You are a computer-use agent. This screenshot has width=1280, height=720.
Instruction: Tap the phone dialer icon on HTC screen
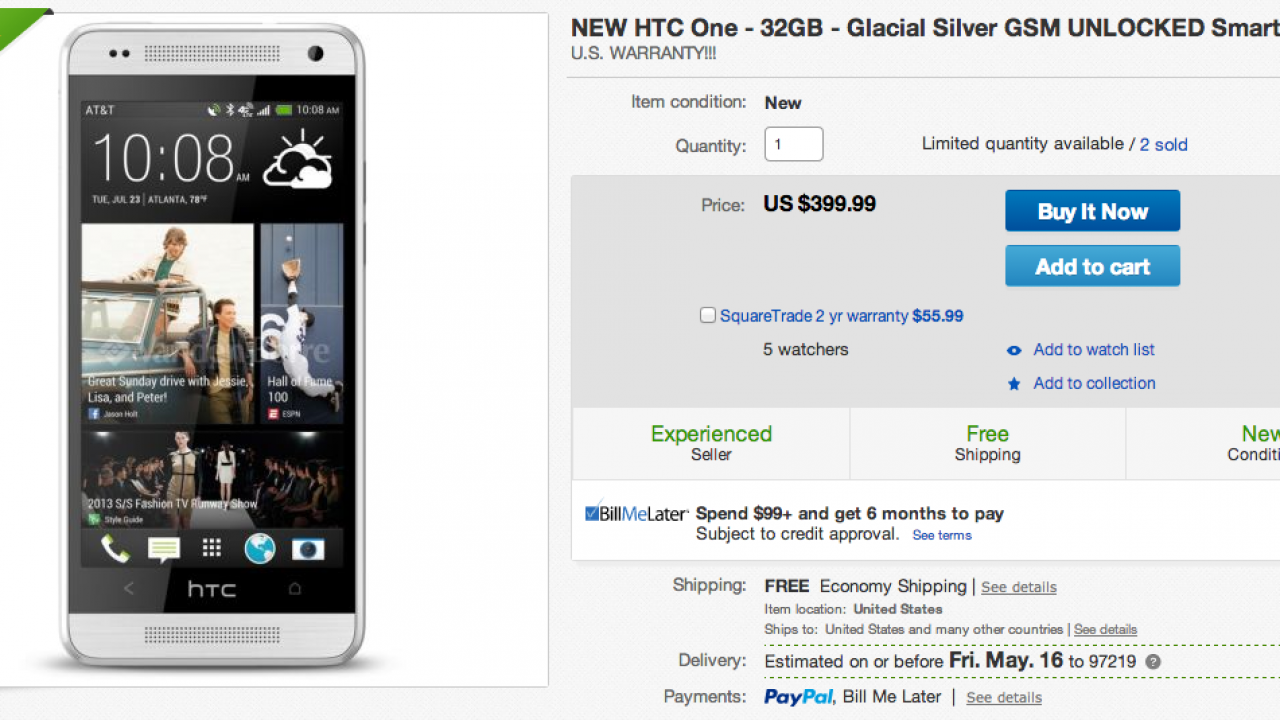coord(115,548)
